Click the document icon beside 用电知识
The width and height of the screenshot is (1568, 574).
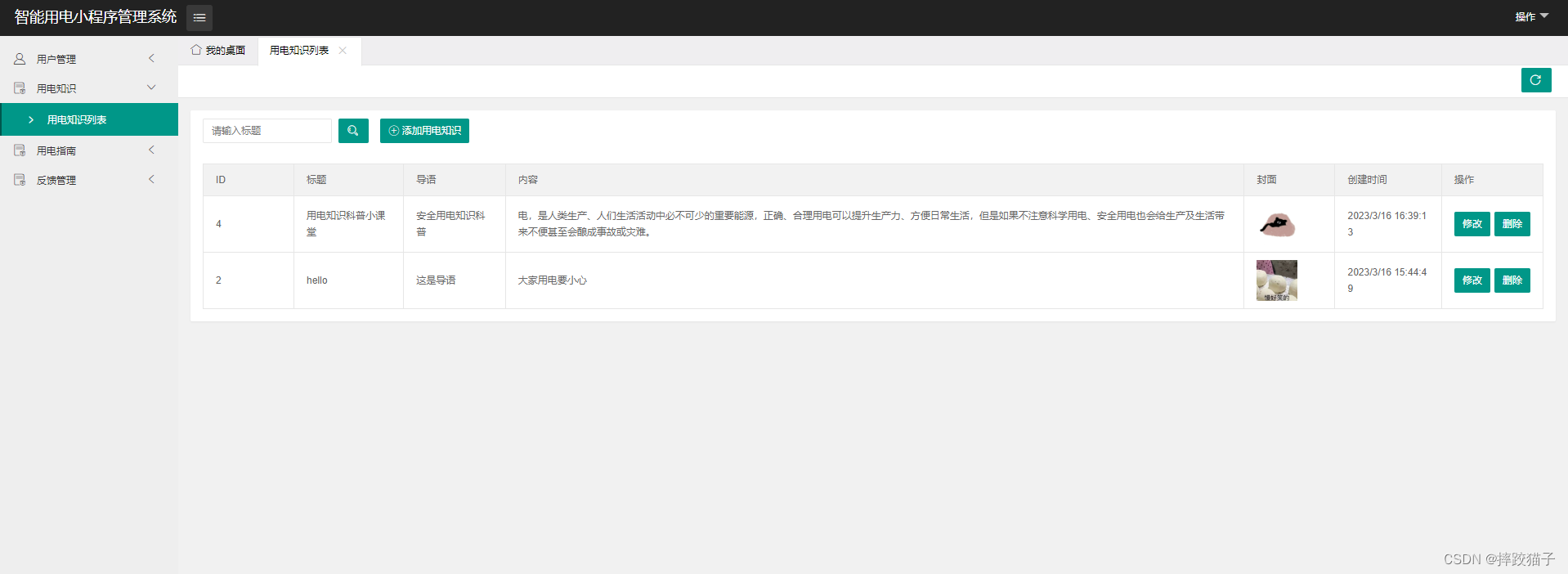[20, 88]
